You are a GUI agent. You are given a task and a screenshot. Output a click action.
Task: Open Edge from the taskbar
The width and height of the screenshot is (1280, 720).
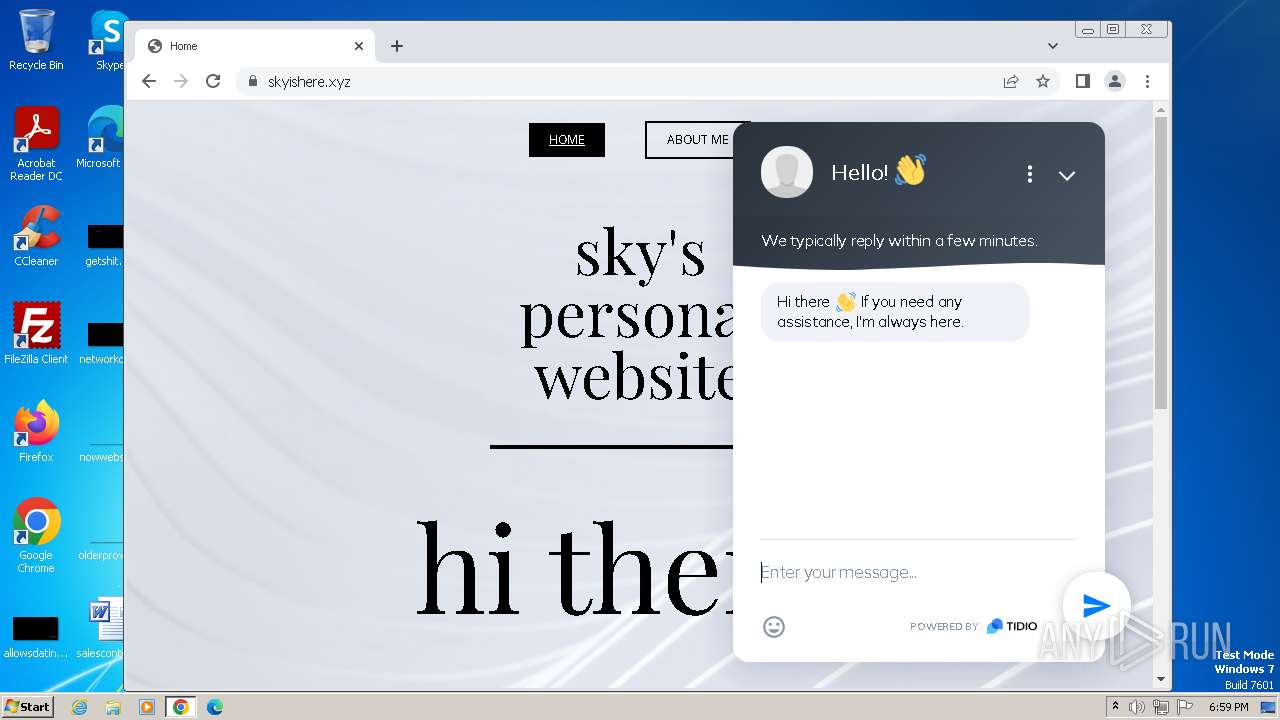(215, 707)
